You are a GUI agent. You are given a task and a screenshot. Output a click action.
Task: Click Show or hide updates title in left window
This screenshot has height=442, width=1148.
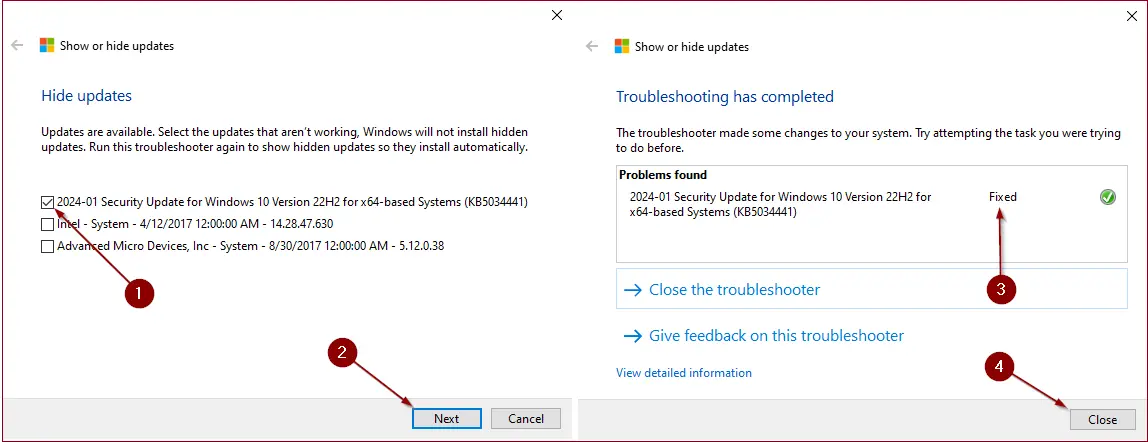[117, 46]
